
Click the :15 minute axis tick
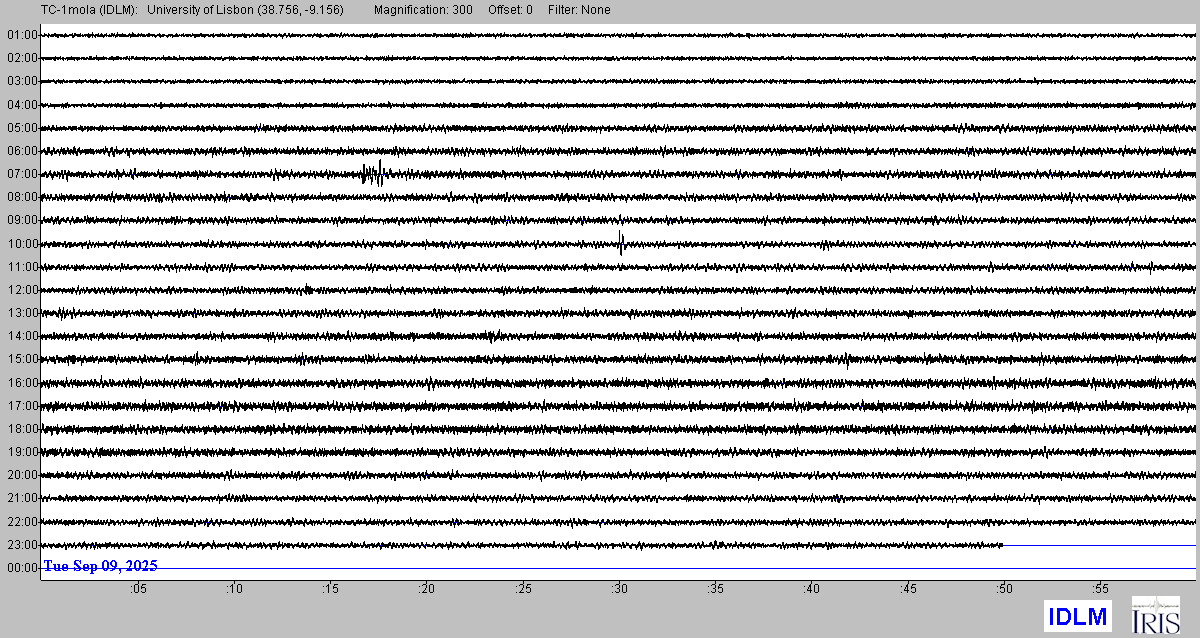tap(330, 589)
